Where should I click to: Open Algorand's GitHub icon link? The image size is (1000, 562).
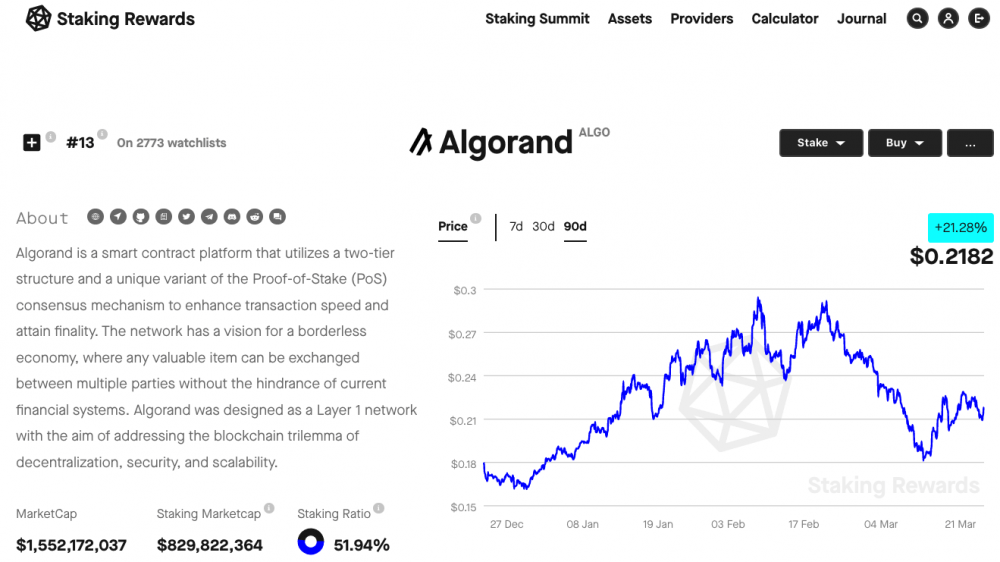coord(141,217)
